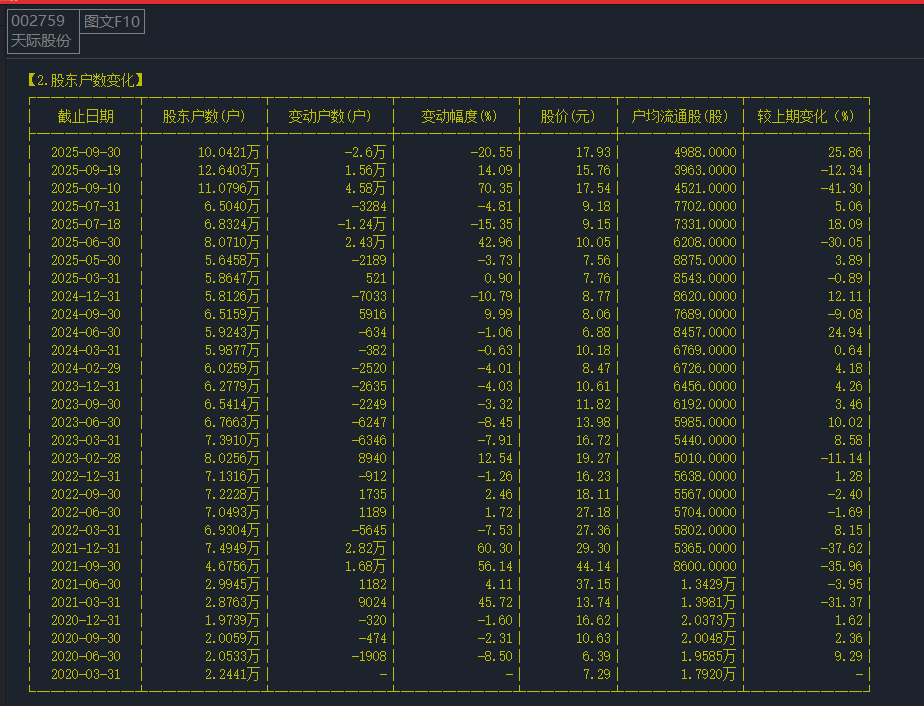Select stock price 17.93
This screenshot has width=924, height=706.
point(593,152)
